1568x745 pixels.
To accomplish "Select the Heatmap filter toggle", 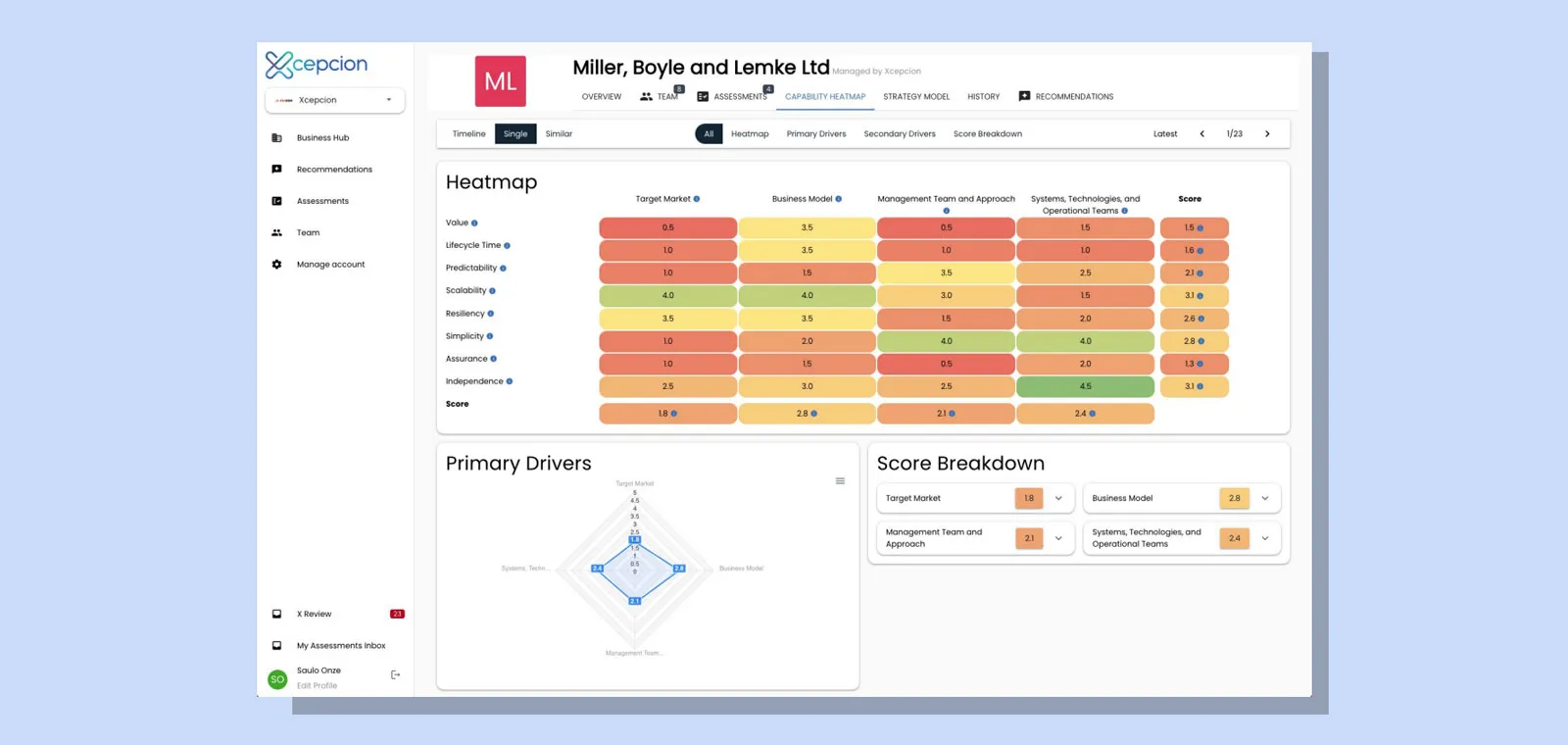I will (x=750, y=134).
